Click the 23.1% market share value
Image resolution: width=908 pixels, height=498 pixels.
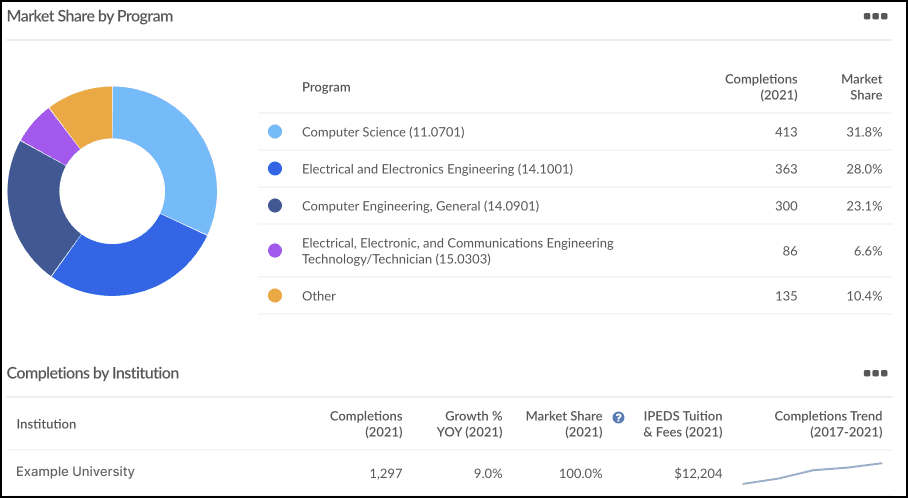point(864,206)
